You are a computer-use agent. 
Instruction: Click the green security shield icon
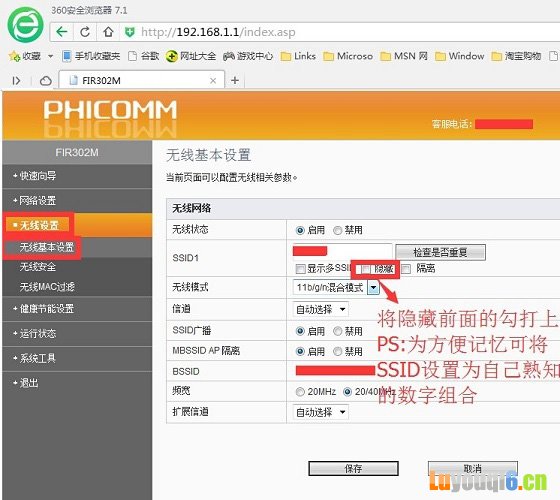[130, 32]
